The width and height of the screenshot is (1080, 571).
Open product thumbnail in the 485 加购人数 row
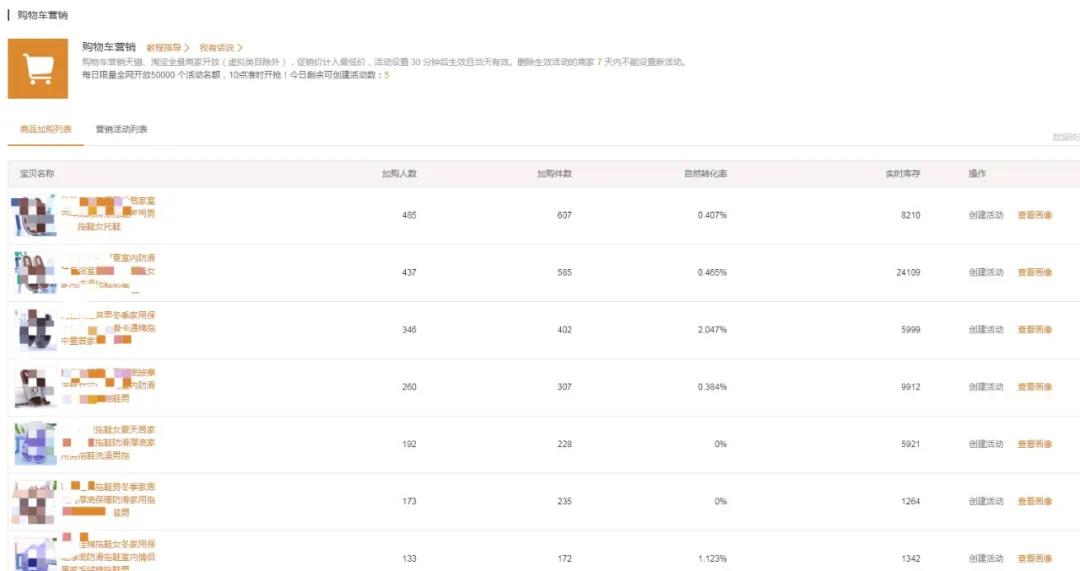click(x=34, y=215)
